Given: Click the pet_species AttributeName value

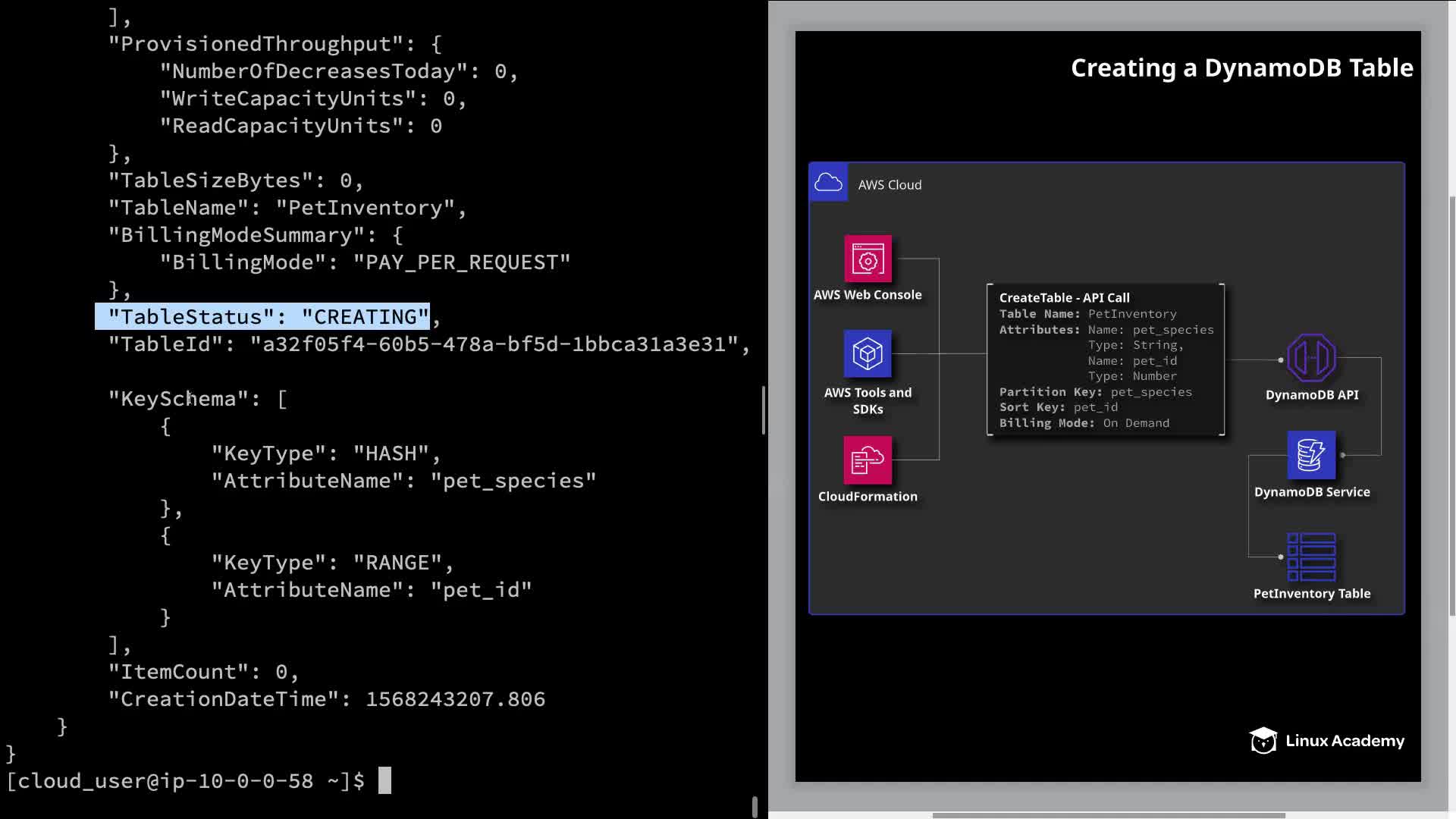Looking at the screenshot, I should pos(513,481).
